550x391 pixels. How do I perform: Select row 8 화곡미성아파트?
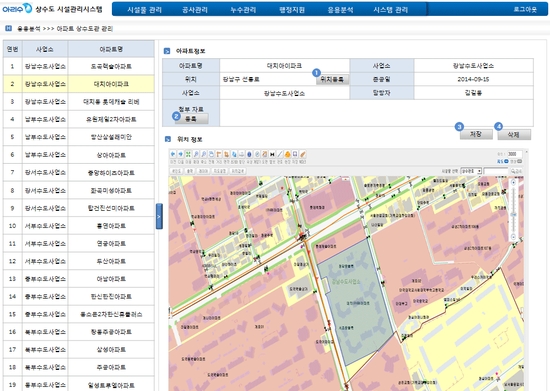pyautogui.click(x=79, y=190)
